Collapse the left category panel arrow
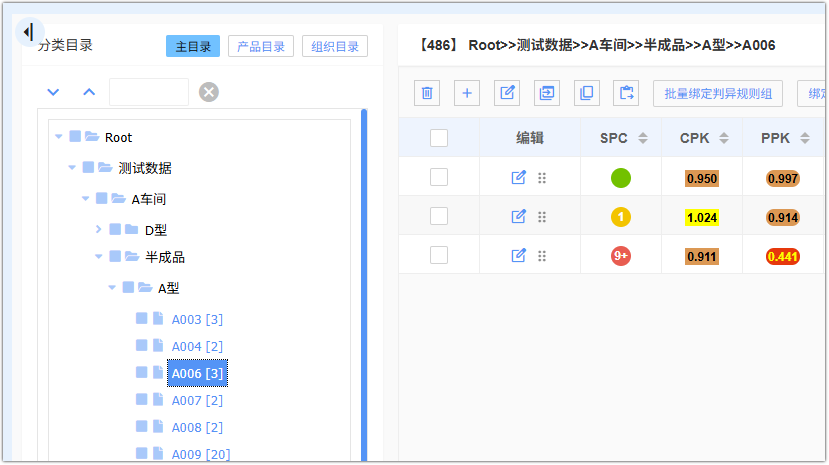 tap(29, 32)
